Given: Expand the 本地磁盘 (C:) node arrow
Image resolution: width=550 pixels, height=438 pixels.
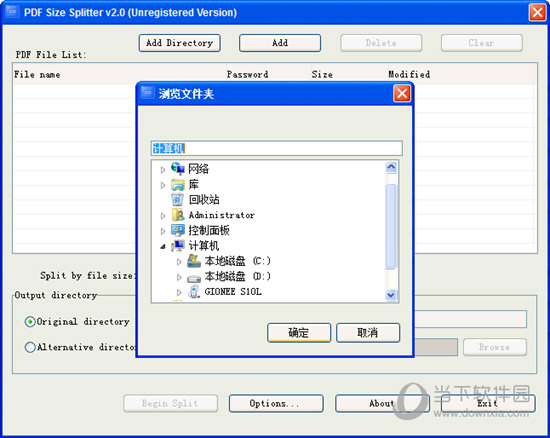Looking at the screenshot, I should tap(179, 262).
